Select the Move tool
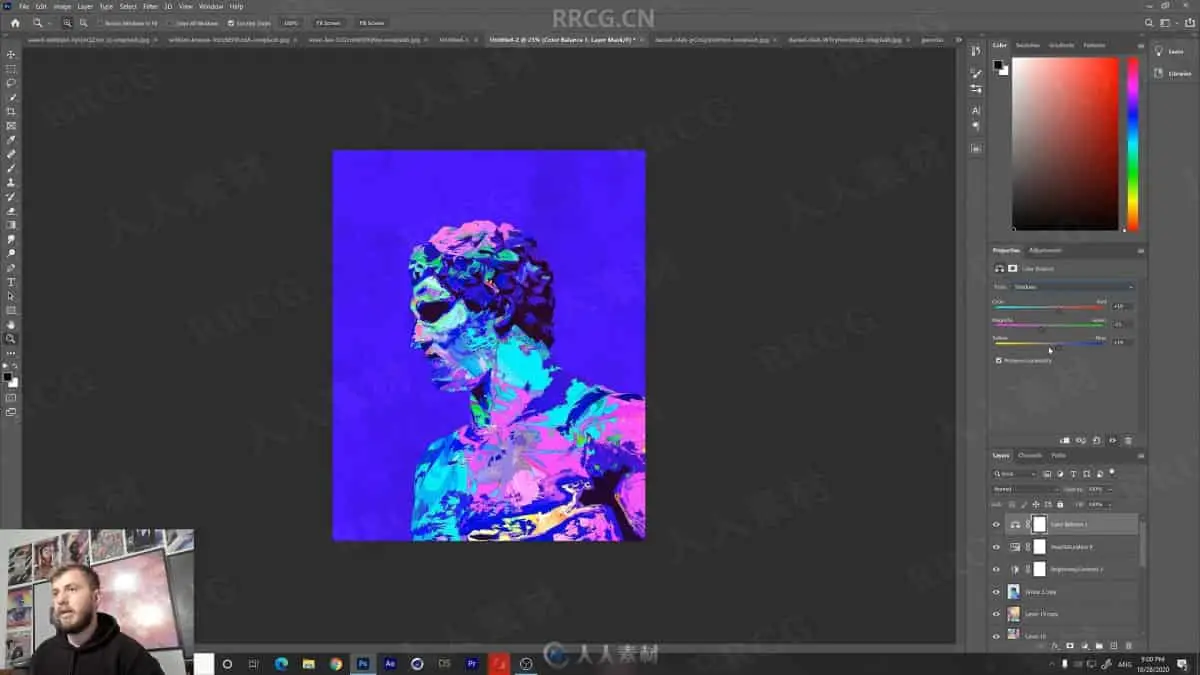This screenshot has width=1200, height=675. click(x=11, y=55)
